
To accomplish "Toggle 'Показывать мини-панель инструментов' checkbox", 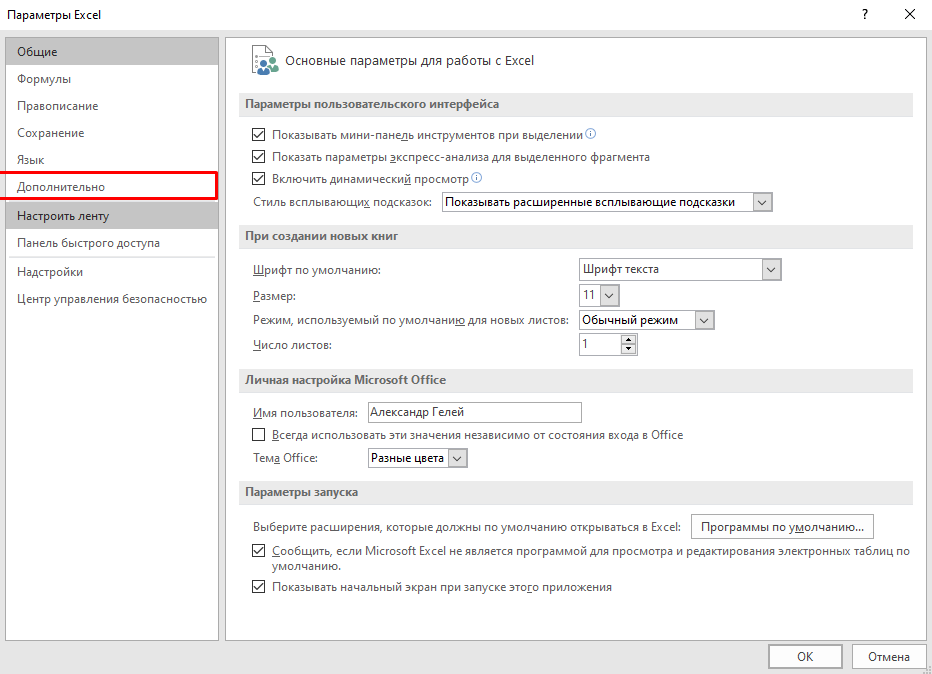I will (x=259, y=135).
